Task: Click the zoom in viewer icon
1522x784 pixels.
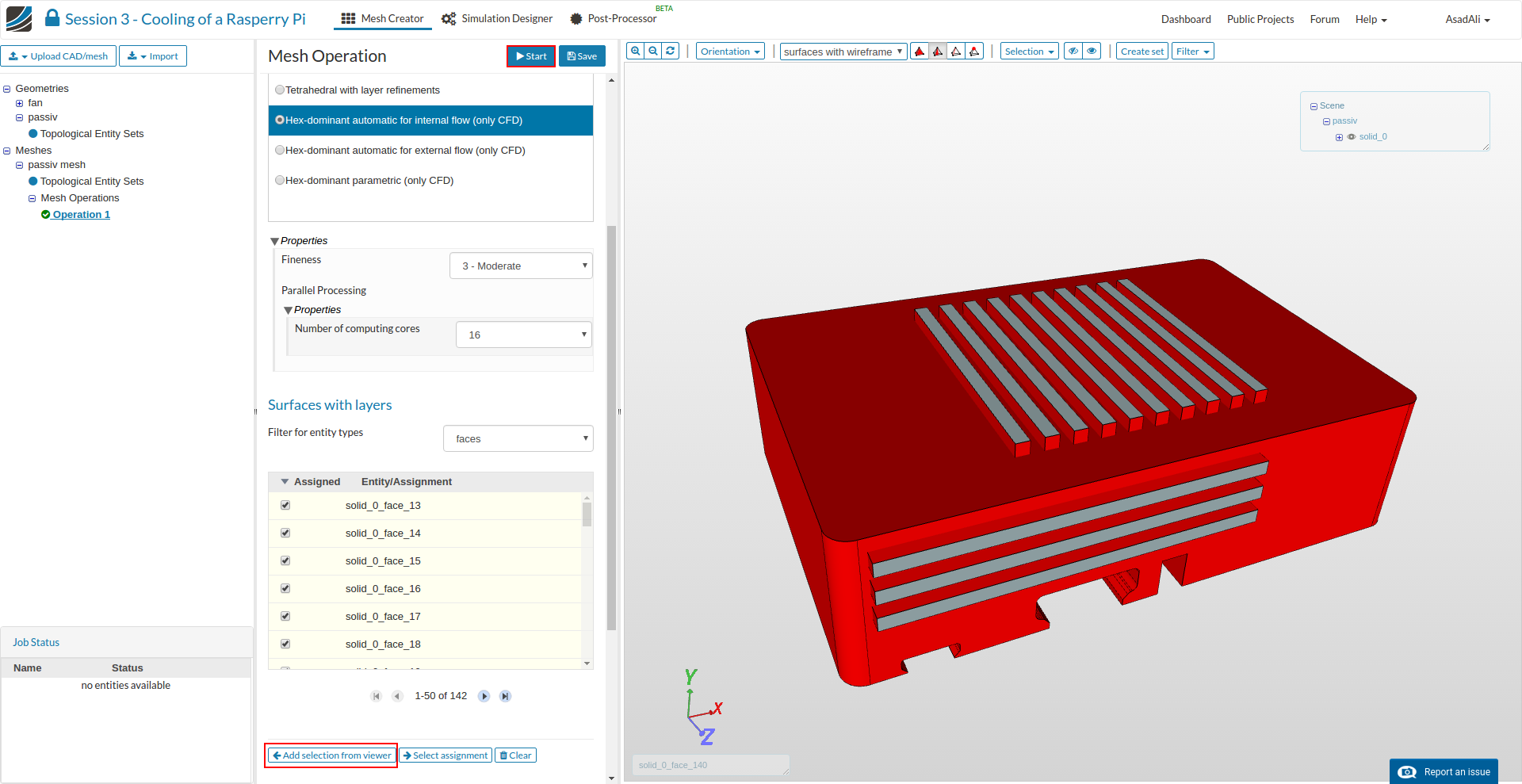Action: pos(635,51)
